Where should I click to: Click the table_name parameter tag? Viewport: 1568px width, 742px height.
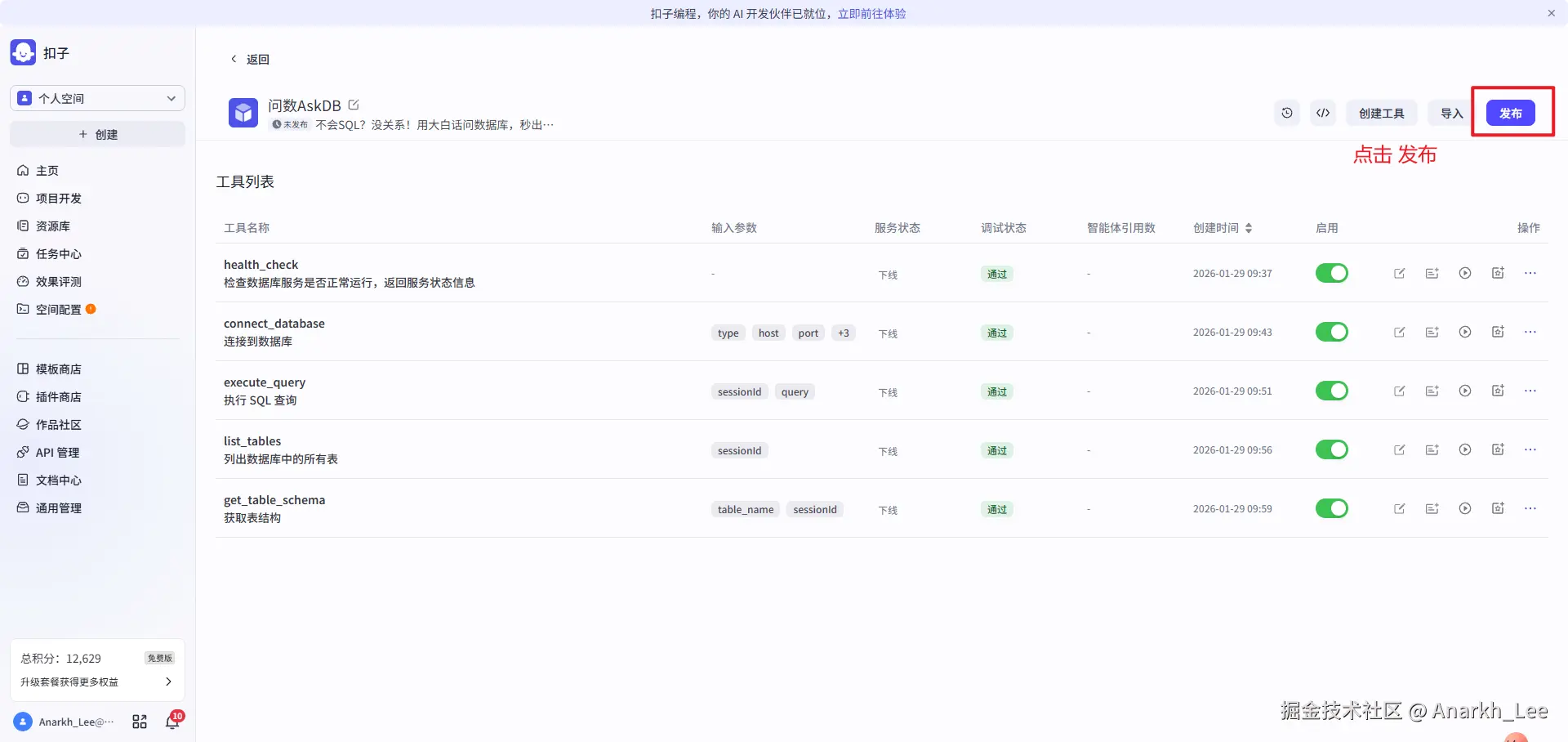pos(746,509)
